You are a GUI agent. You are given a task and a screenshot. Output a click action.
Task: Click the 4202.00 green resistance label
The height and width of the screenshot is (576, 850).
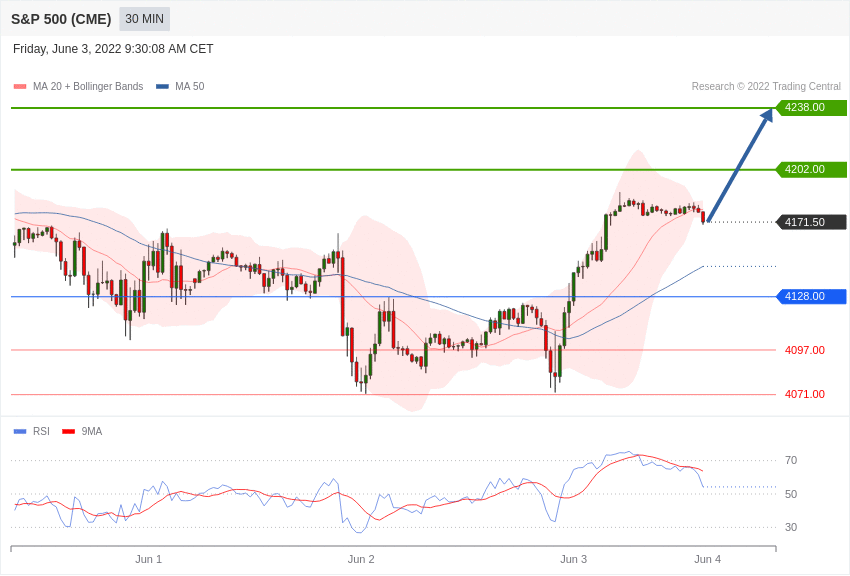coord(812,169)
